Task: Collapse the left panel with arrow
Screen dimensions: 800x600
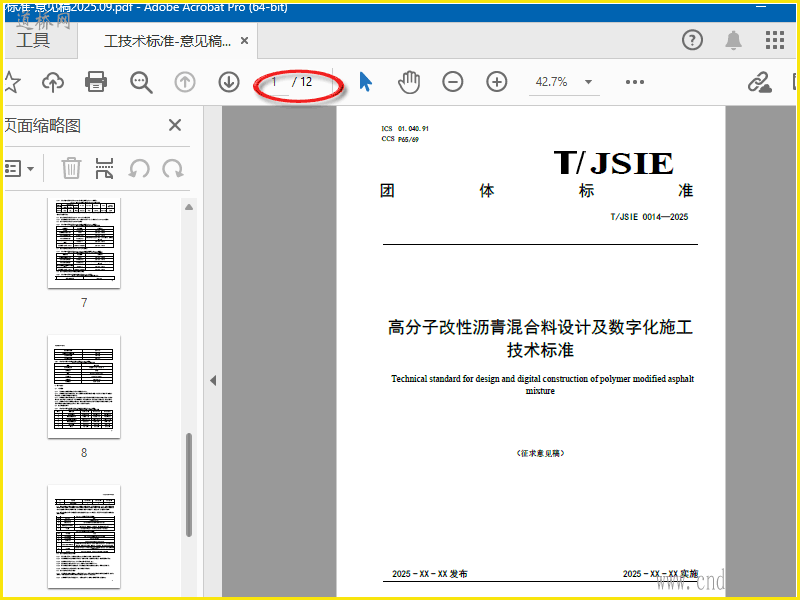Action: (213, 381)
